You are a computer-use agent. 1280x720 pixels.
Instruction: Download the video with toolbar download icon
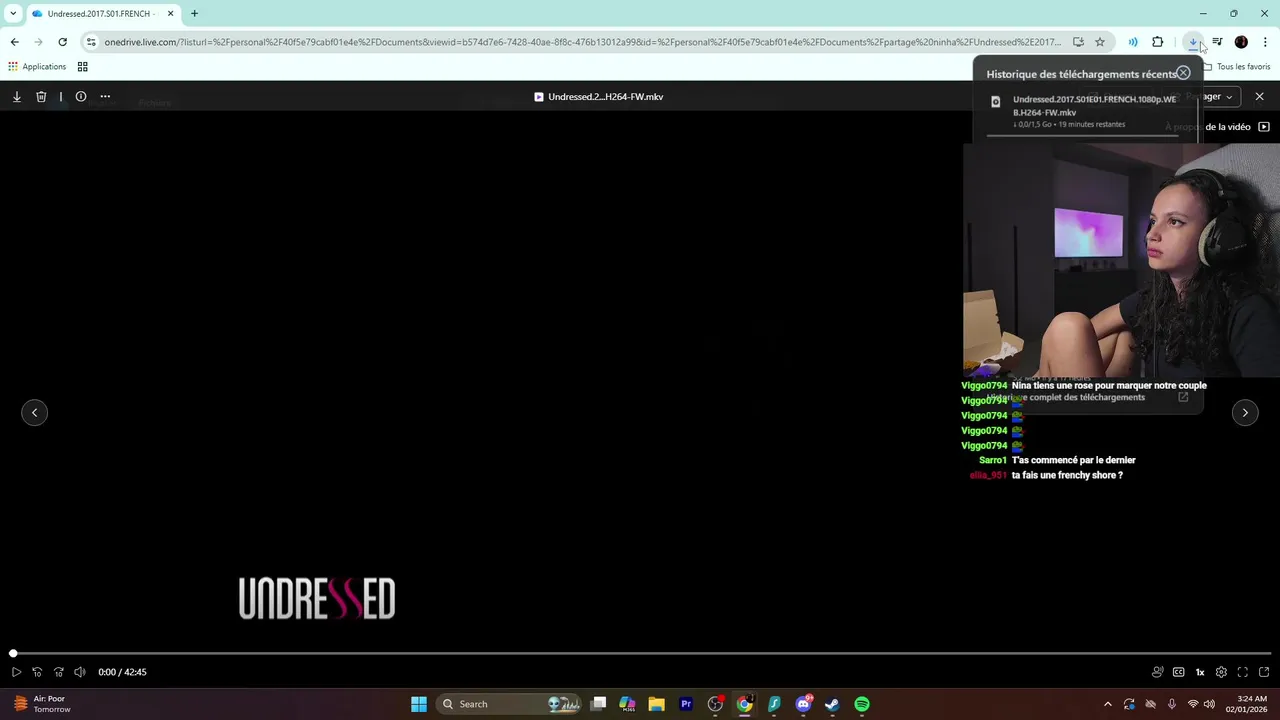click(17, 97)
